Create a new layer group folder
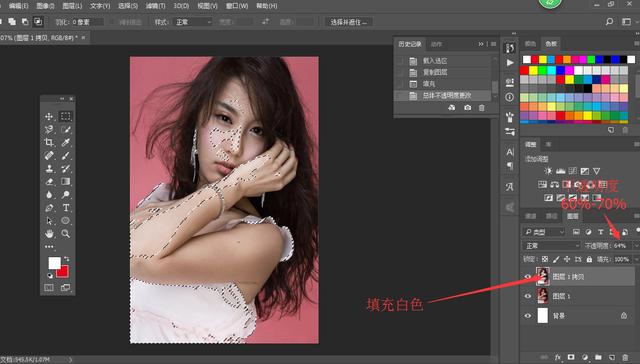Viewport: 640px width, 364px height. [598, 357]
